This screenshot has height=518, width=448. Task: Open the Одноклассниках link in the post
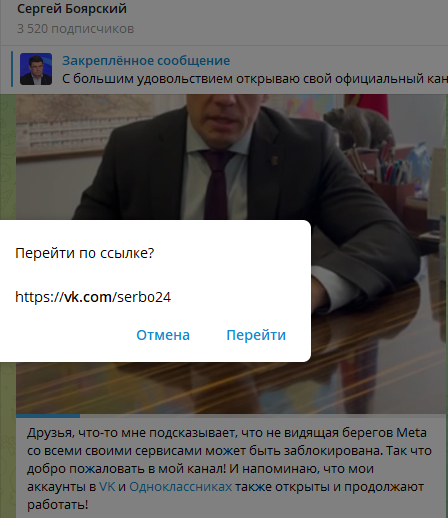click(180, 487)
